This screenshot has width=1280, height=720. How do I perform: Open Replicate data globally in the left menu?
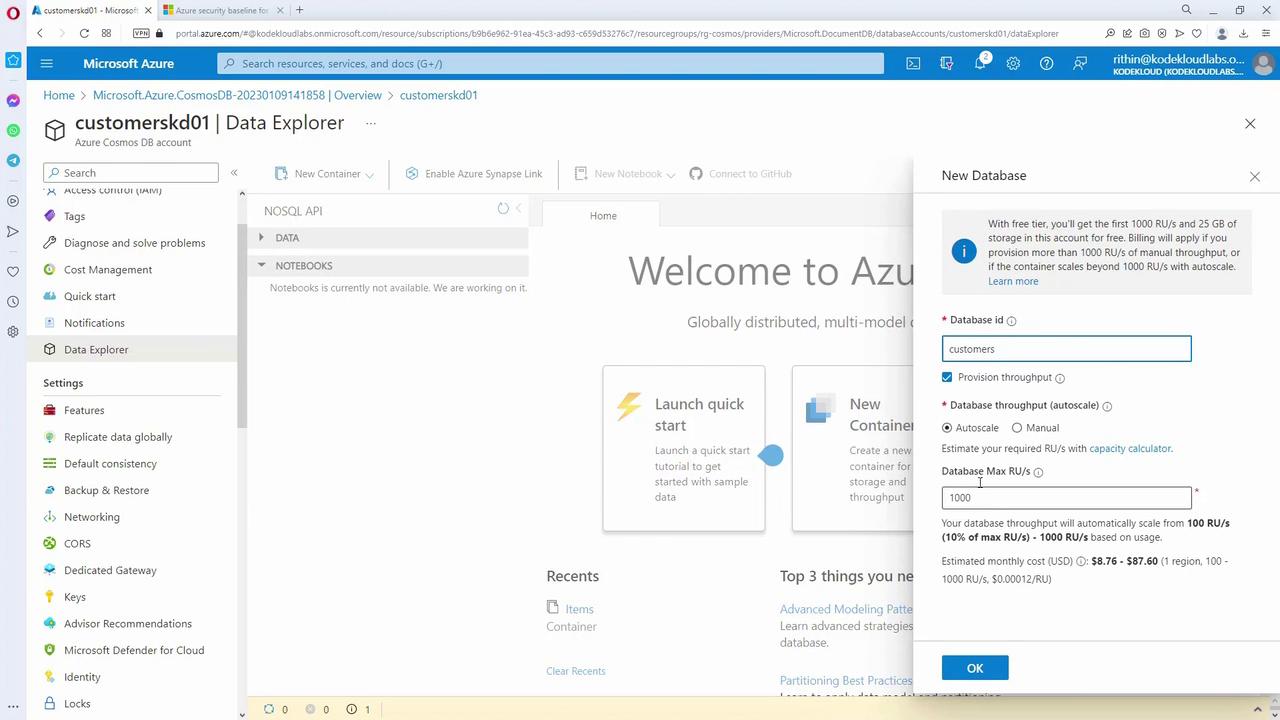pos(118,437)
